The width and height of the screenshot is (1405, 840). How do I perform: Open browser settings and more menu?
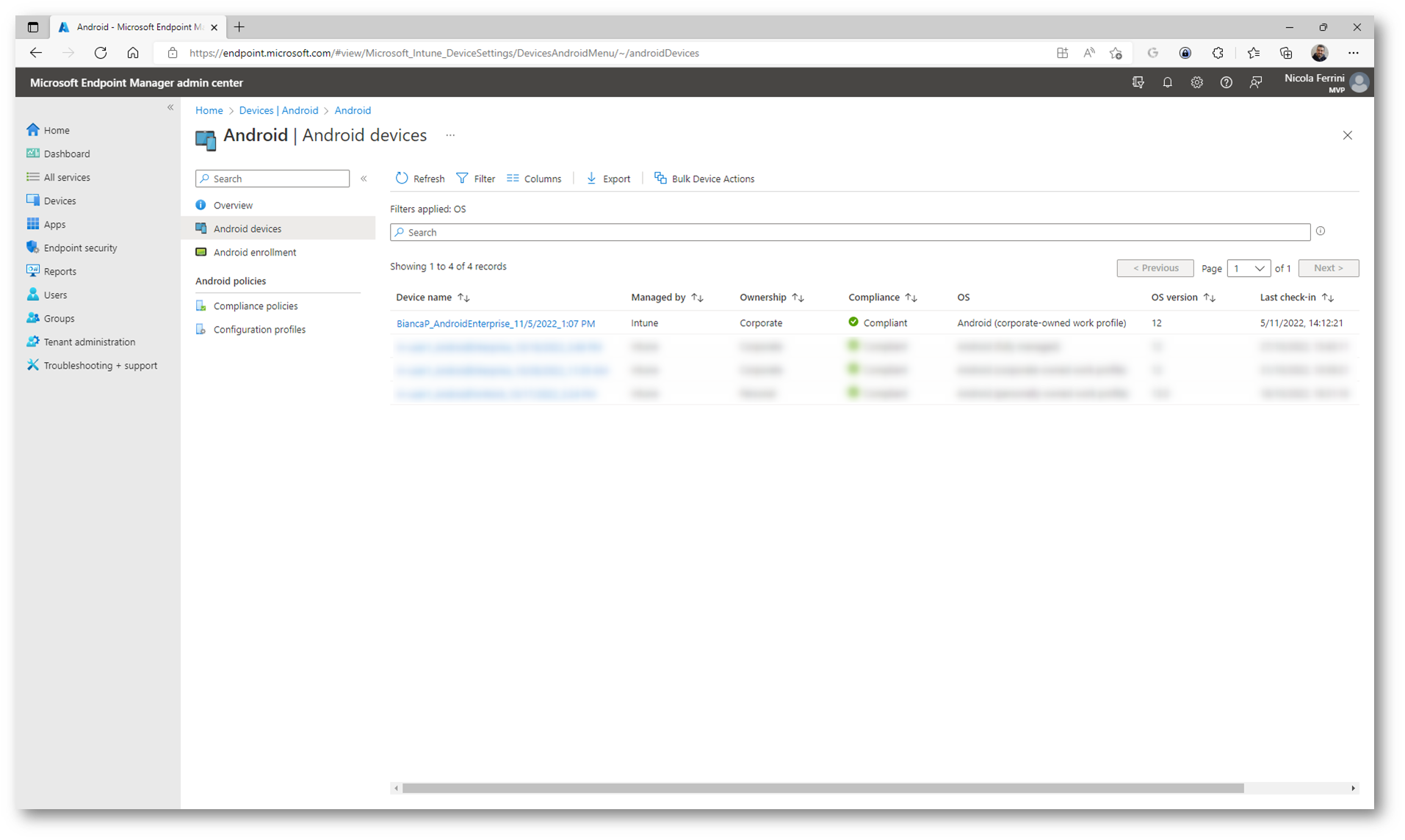pos(1354,53)
